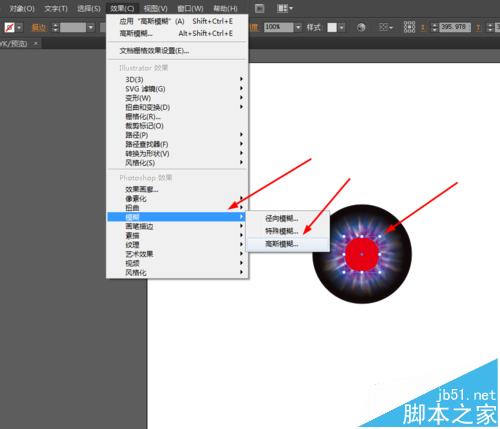This screenshot has width=500, height=429.
Task: Open the 文字(T) menu
Action: pos(56,8)
